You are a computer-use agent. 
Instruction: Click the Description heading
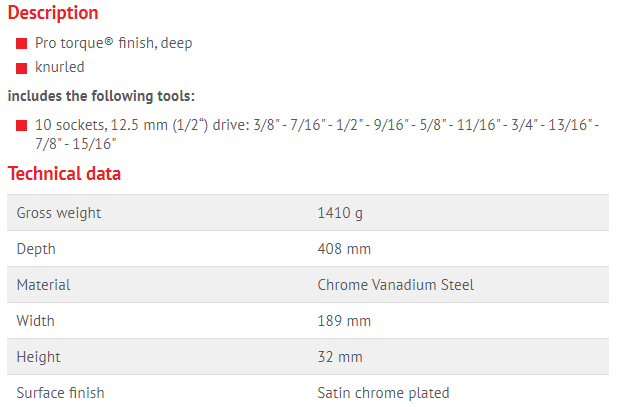(53, 13)
